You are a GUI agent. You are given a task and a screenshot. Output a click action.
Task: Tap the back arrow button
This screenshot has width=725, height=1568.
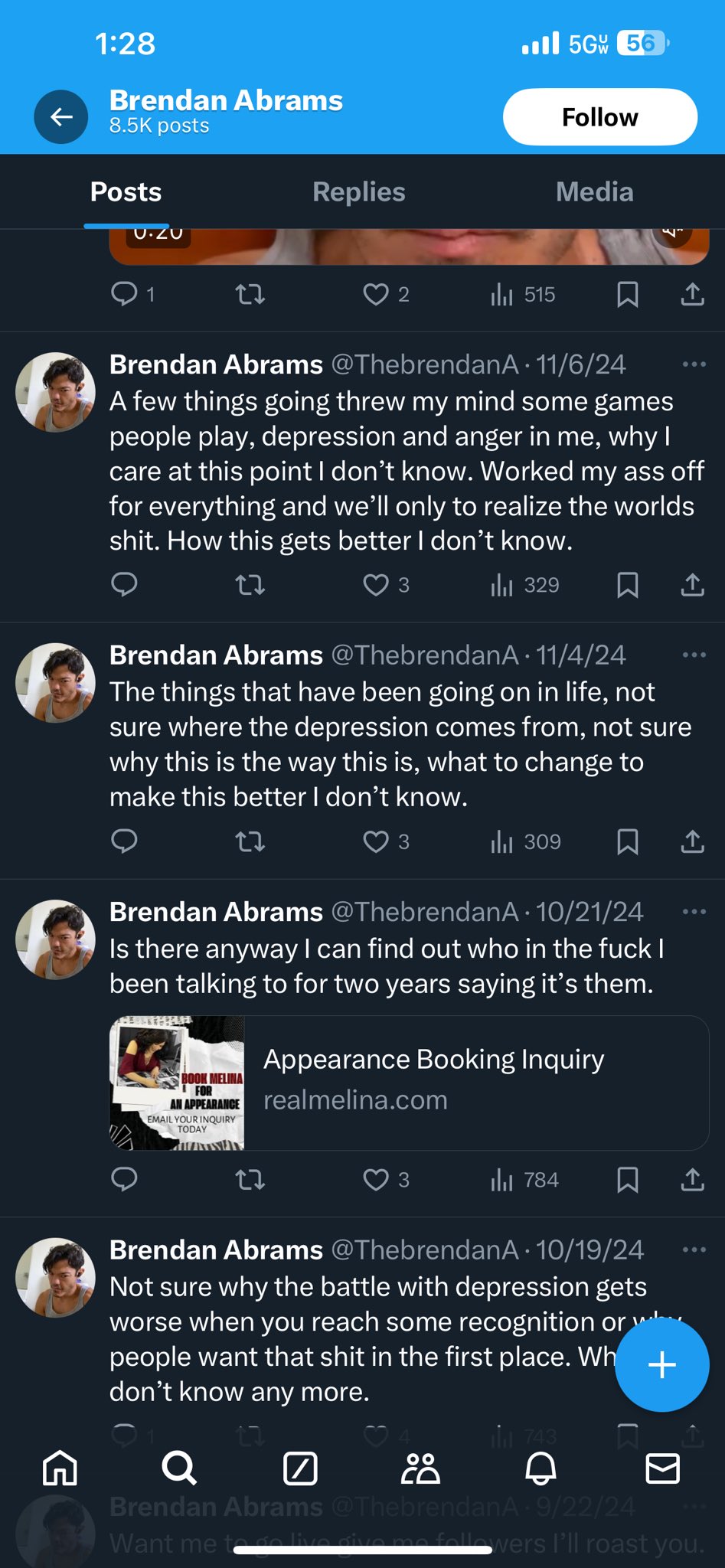click(61, 117)
